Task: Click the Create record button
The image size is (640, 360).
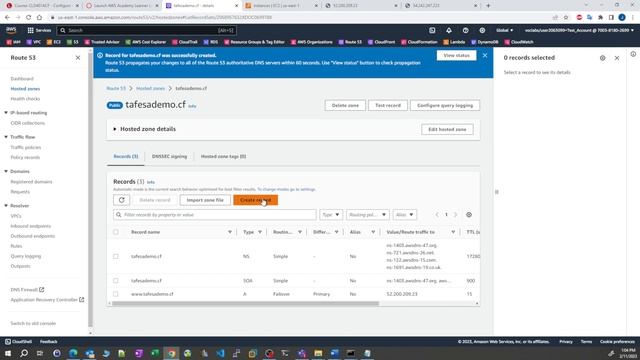Action: pos(256,200)
